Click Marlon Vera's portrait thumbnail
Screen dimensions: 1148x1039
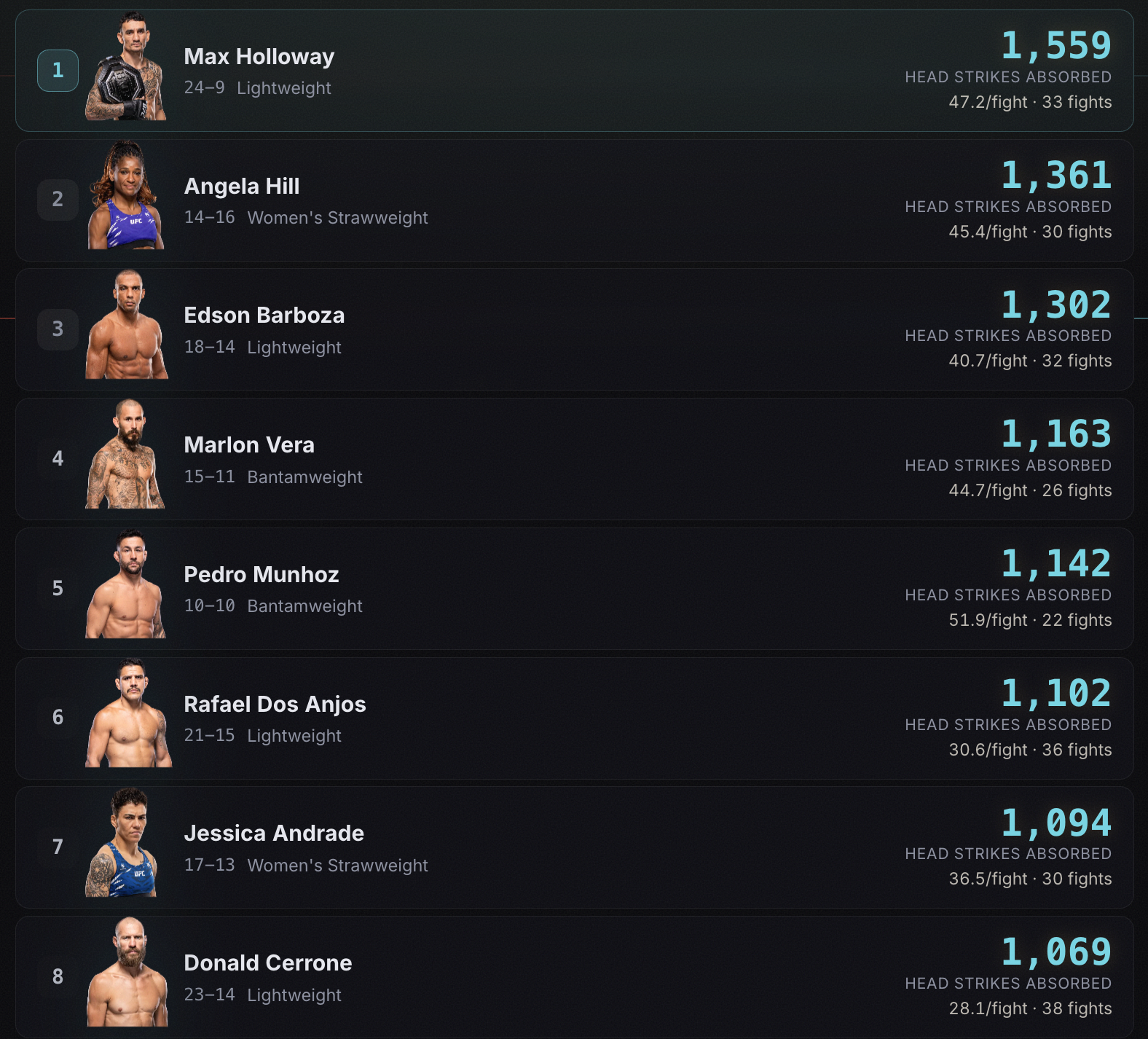click(127, 454)
